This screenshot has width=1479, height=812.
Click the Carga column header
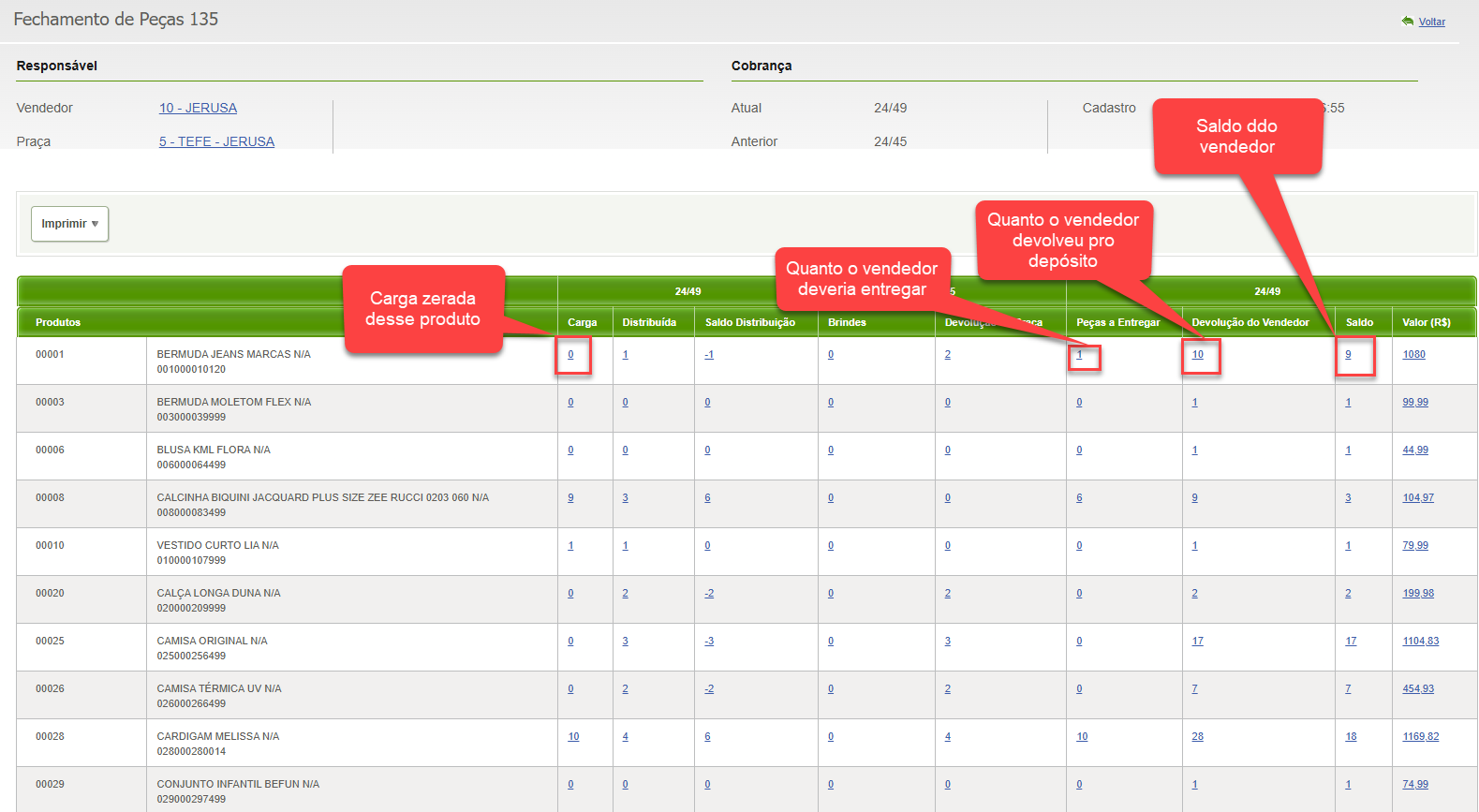pyautogui.click(x=583, y=322)
